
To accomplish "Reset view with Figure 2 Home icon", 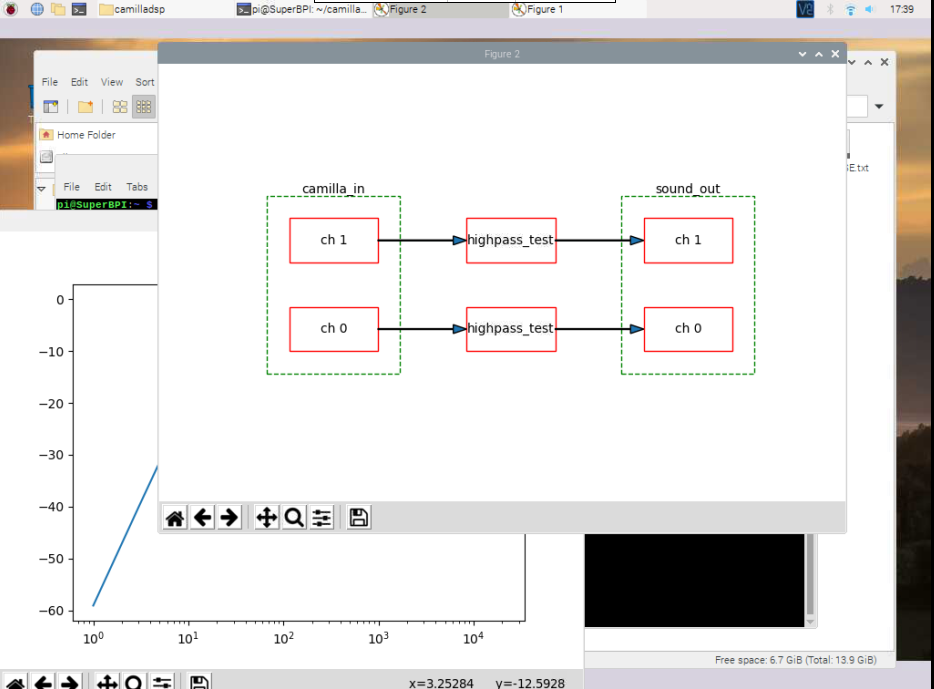I will tap(175, 517).
